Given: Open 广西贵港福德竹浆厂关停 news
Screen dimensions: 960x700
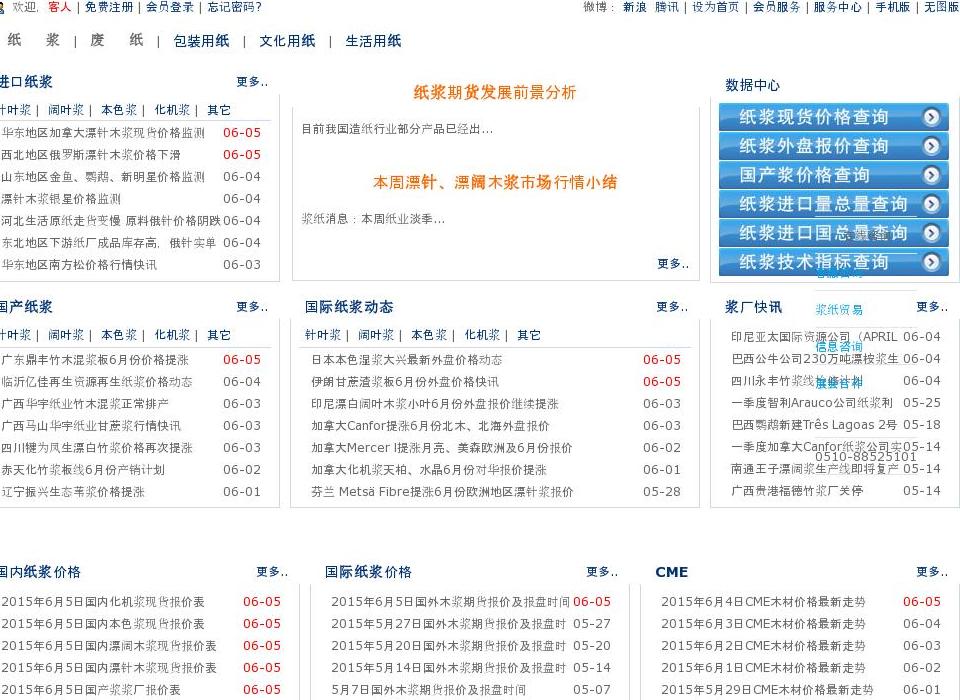Looking at the screenshot, I should click(x=797, y=491).
